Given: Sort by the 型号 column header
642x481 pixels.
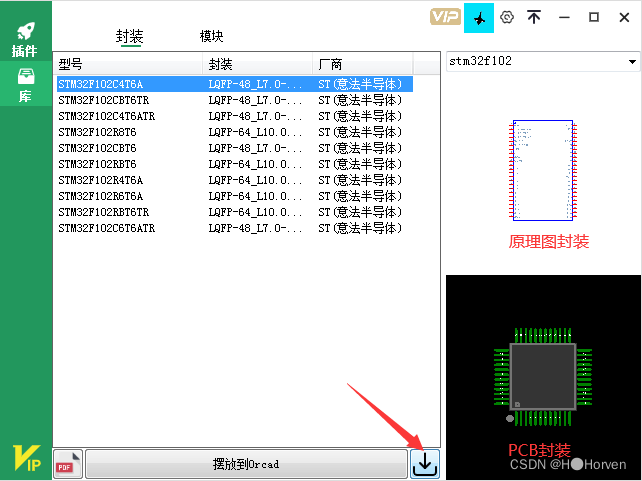Looking at the screenshot, I should (x=128, y=64).
